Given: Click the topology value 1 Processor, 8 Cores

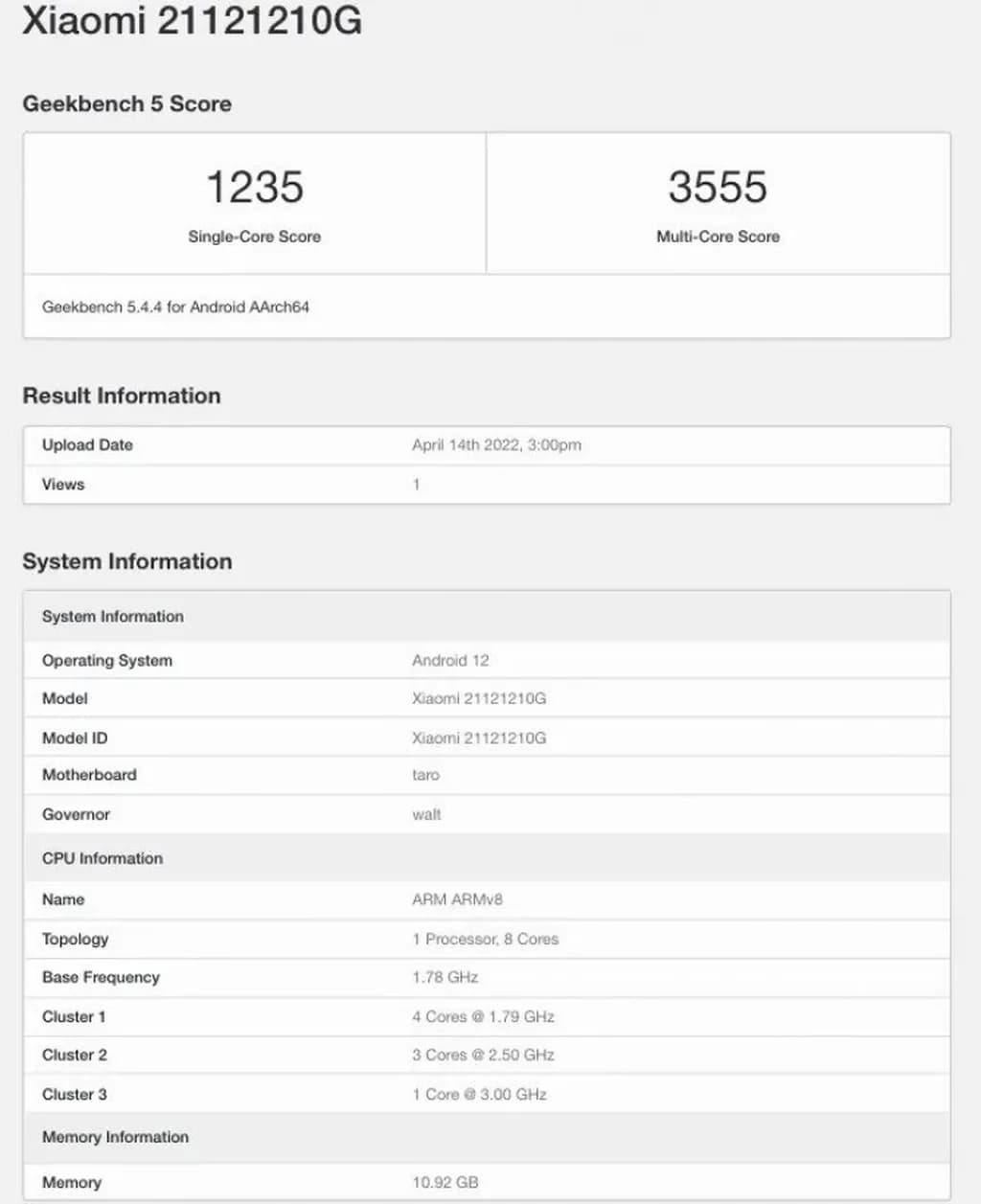Looking at the screenshot, I should [485, 940].
